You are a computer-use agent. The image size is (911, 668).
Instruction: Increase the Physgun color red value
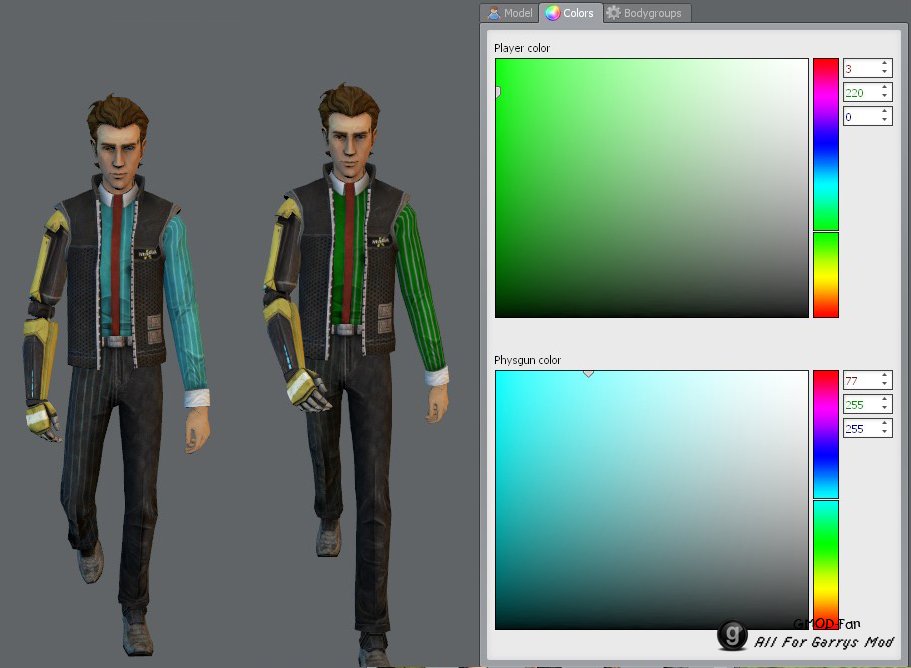pyautogui.click(x=884, y=375)
